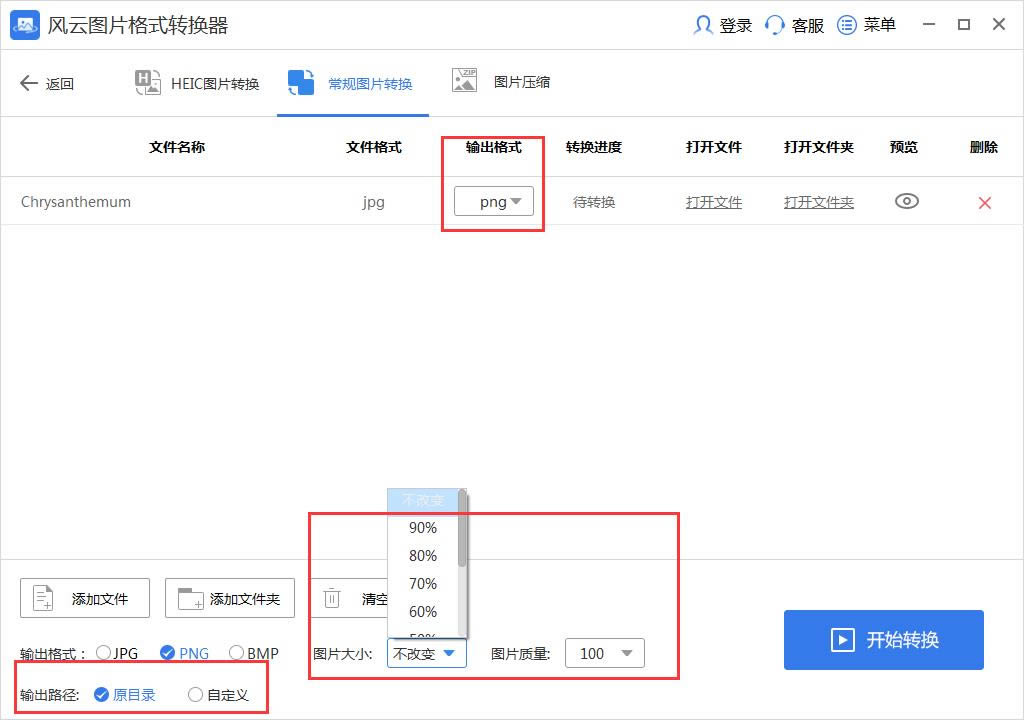This screenshot has height=720, width=1024.
Task: Click the size list scrollbar thumb
Action: pyautogui.click(x=462, y=529)
